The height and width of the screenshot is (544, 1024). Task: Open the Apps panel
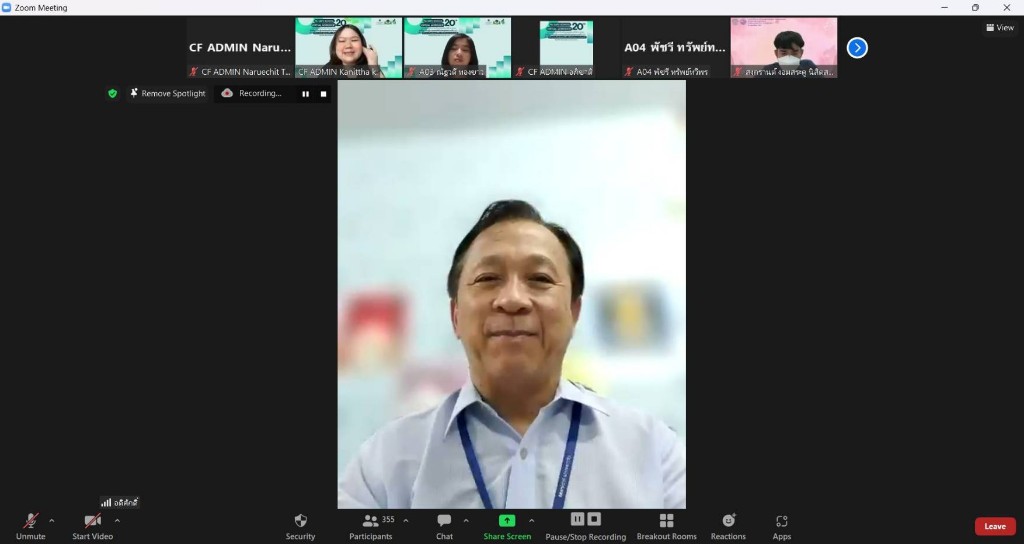(781, 521)
